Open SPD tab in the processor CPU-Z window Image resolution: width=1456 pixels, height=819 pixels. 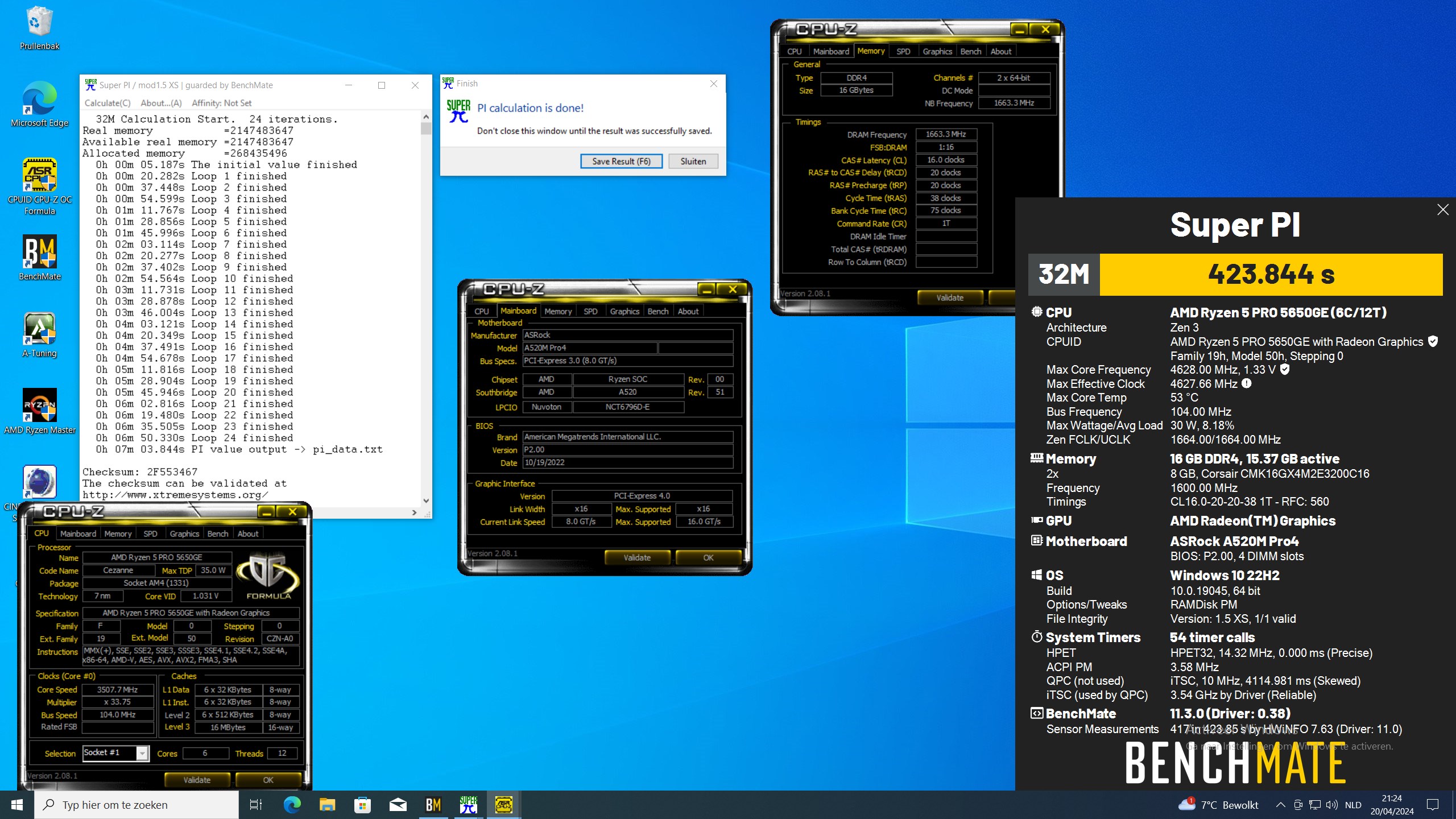pos(150,533)
